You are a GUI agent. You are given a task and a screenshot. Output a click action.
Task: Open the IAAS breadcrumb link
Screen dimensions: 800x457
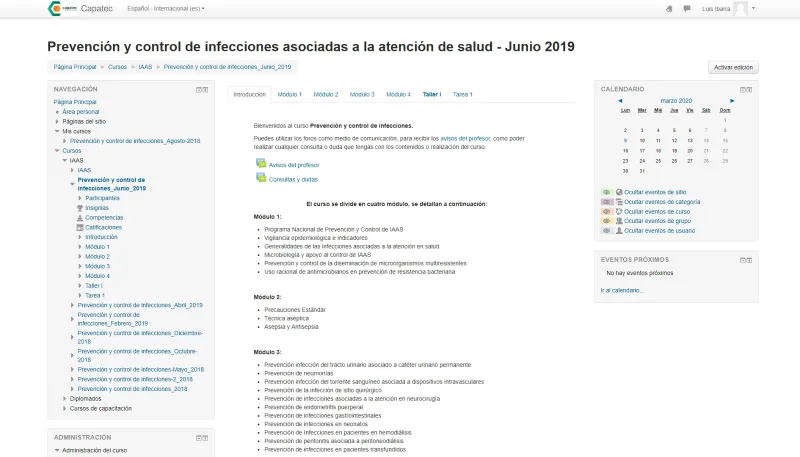[x=145, y=67]
